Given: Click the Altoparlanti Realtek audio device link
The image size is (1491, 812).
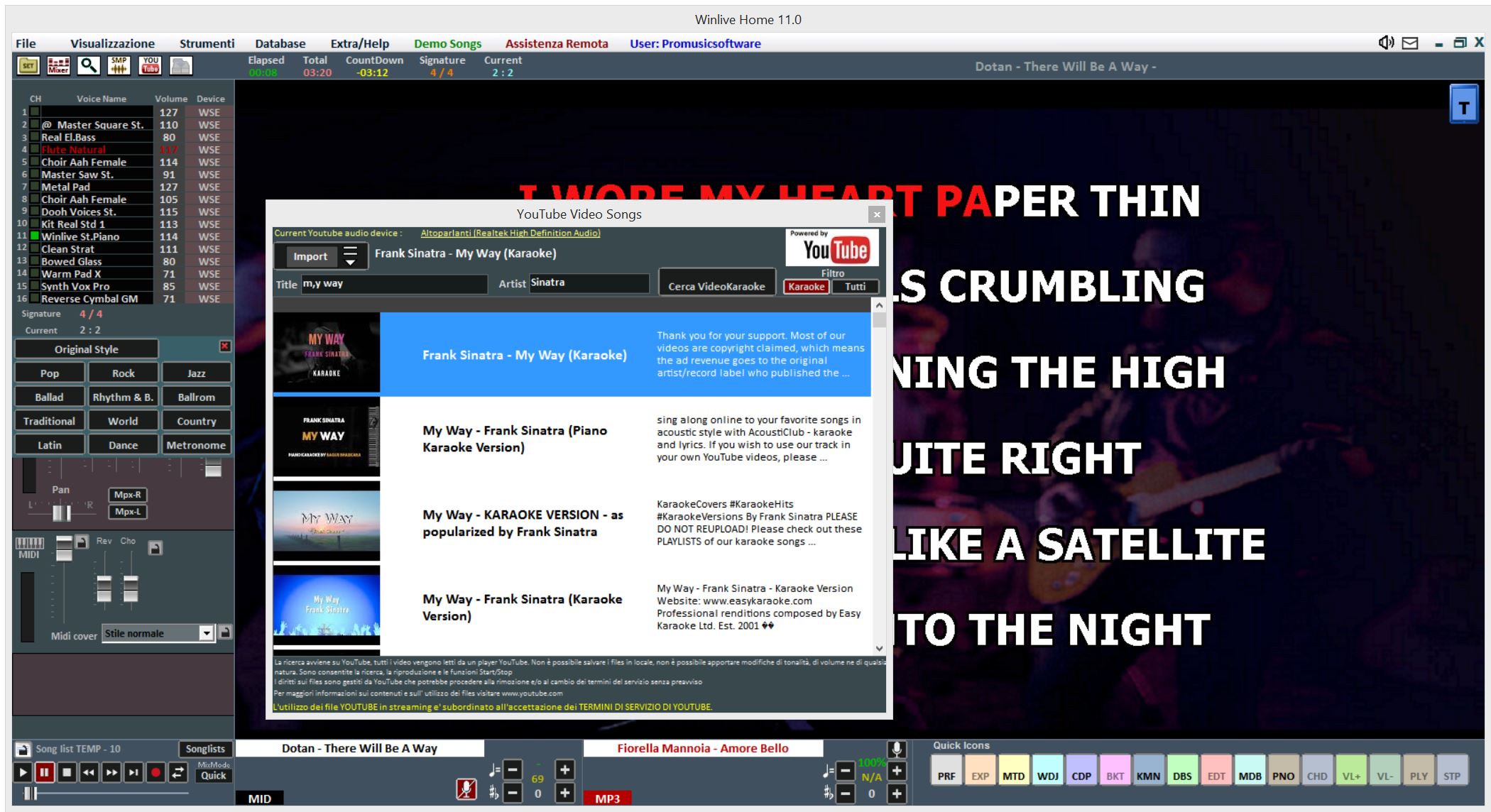Looking at the screenshot, I should 510,233.
